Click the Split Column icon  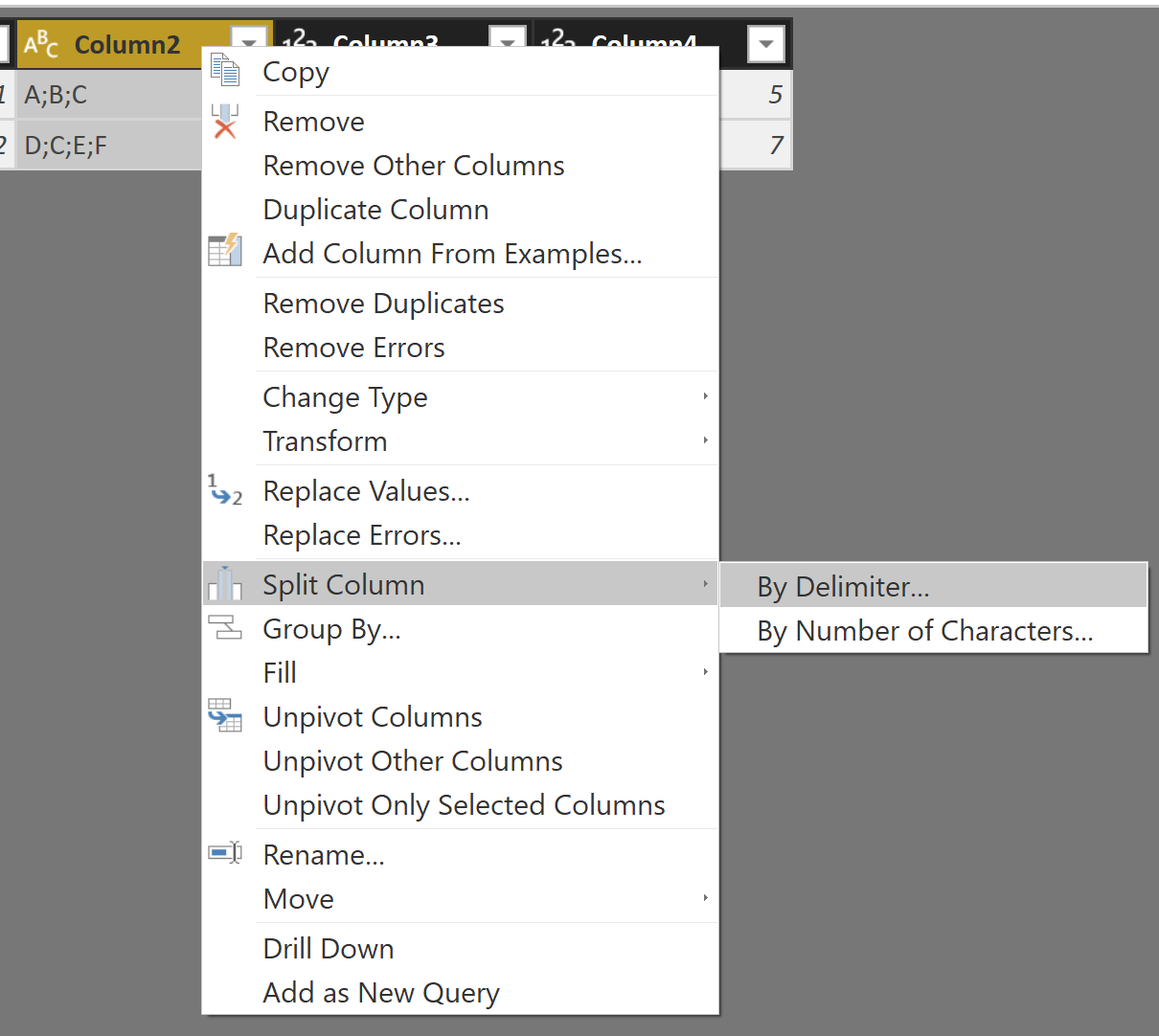pos(225,583)
